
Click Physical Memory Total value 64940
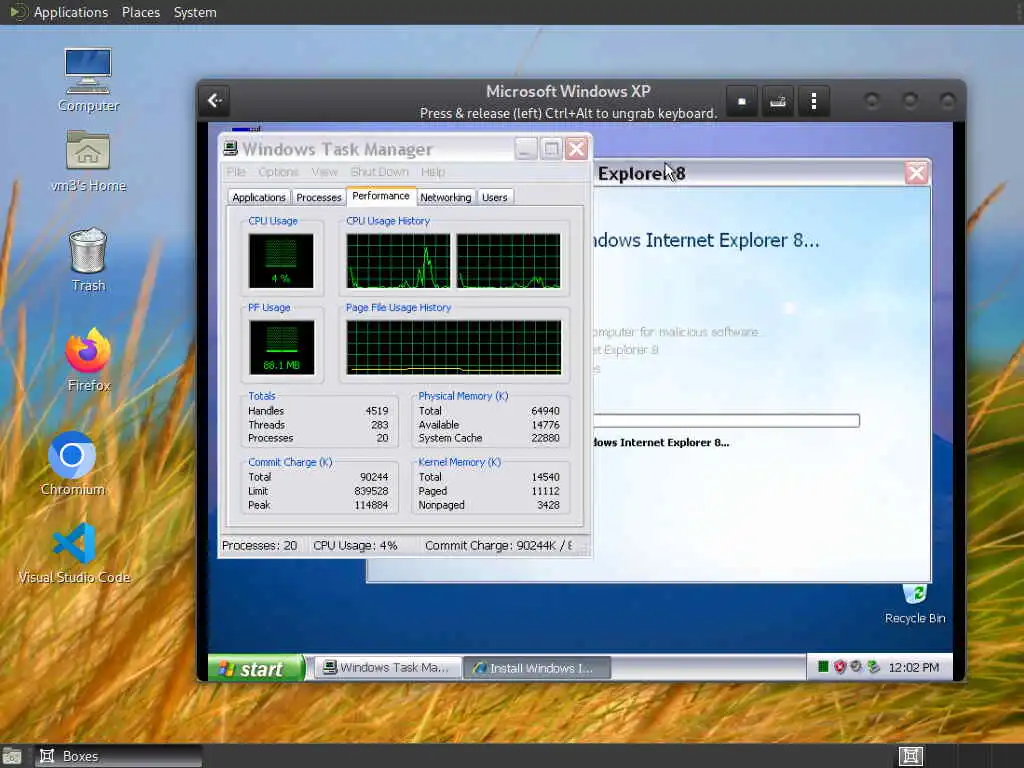point(545,411)
